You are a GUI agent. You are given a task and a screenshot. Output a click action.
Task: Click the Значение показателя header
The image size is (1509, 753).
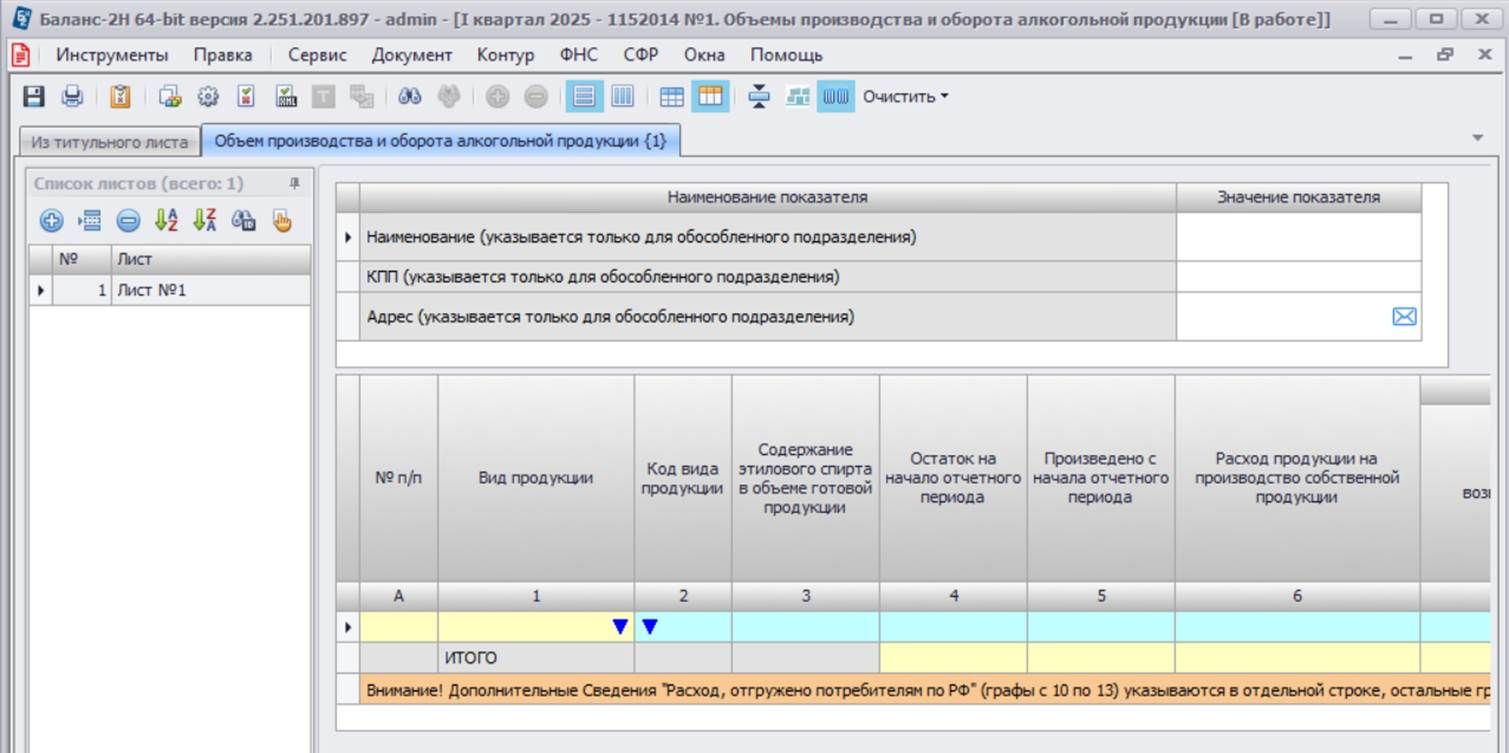[1298, 198]
